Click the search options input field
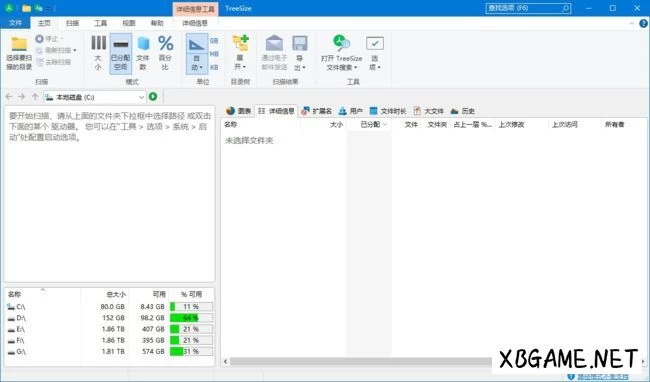650x382 pixels. point(528,8)
